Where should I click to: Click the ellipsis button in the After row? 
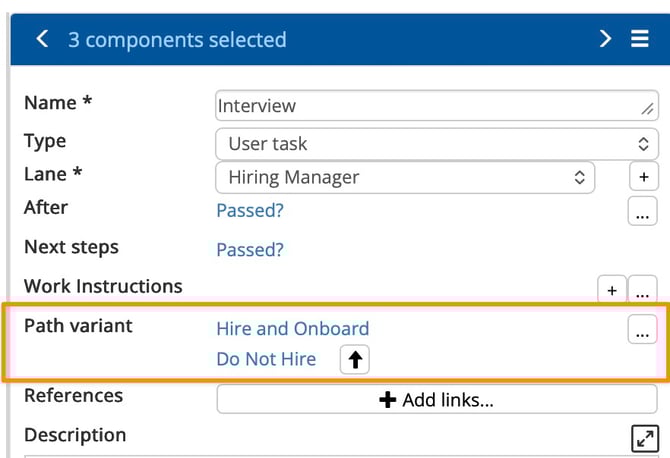click(642, 211)
